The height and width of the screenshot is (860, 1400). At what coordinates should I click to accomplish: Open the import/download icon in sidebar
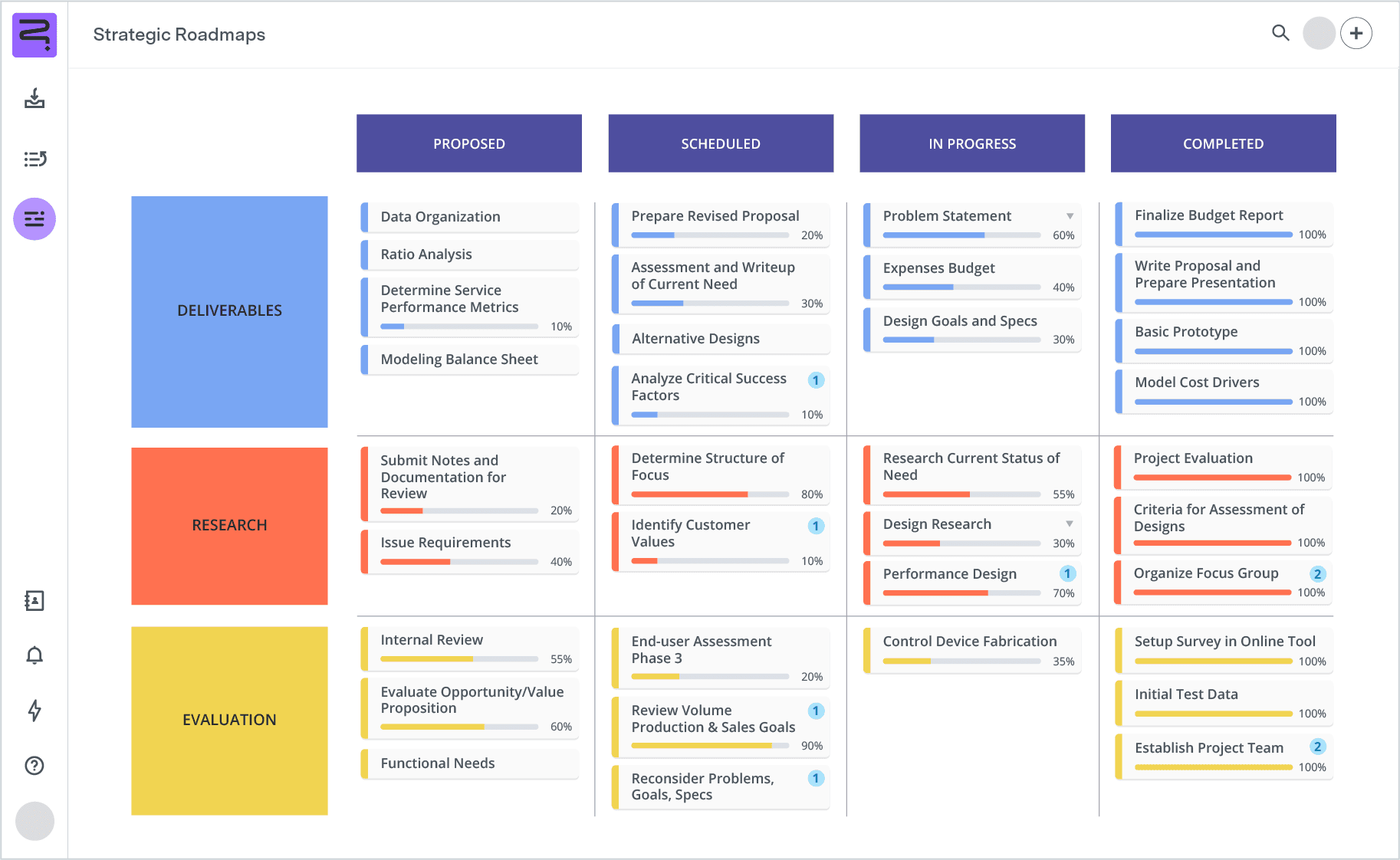coord(34,100)
